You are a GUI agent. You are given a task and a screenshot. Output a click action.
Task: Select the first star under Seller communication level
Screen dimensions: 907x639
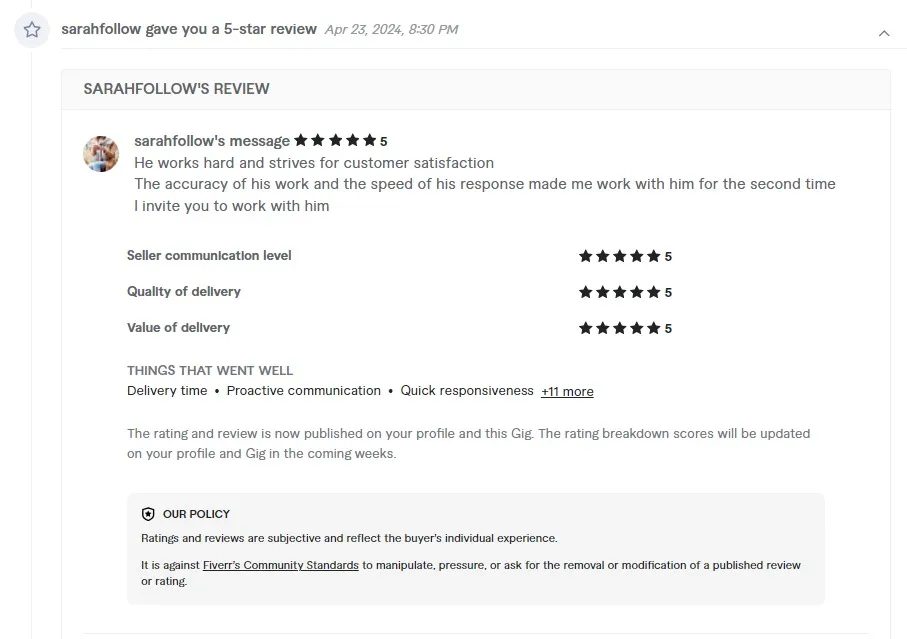click(x=585, y=256)
